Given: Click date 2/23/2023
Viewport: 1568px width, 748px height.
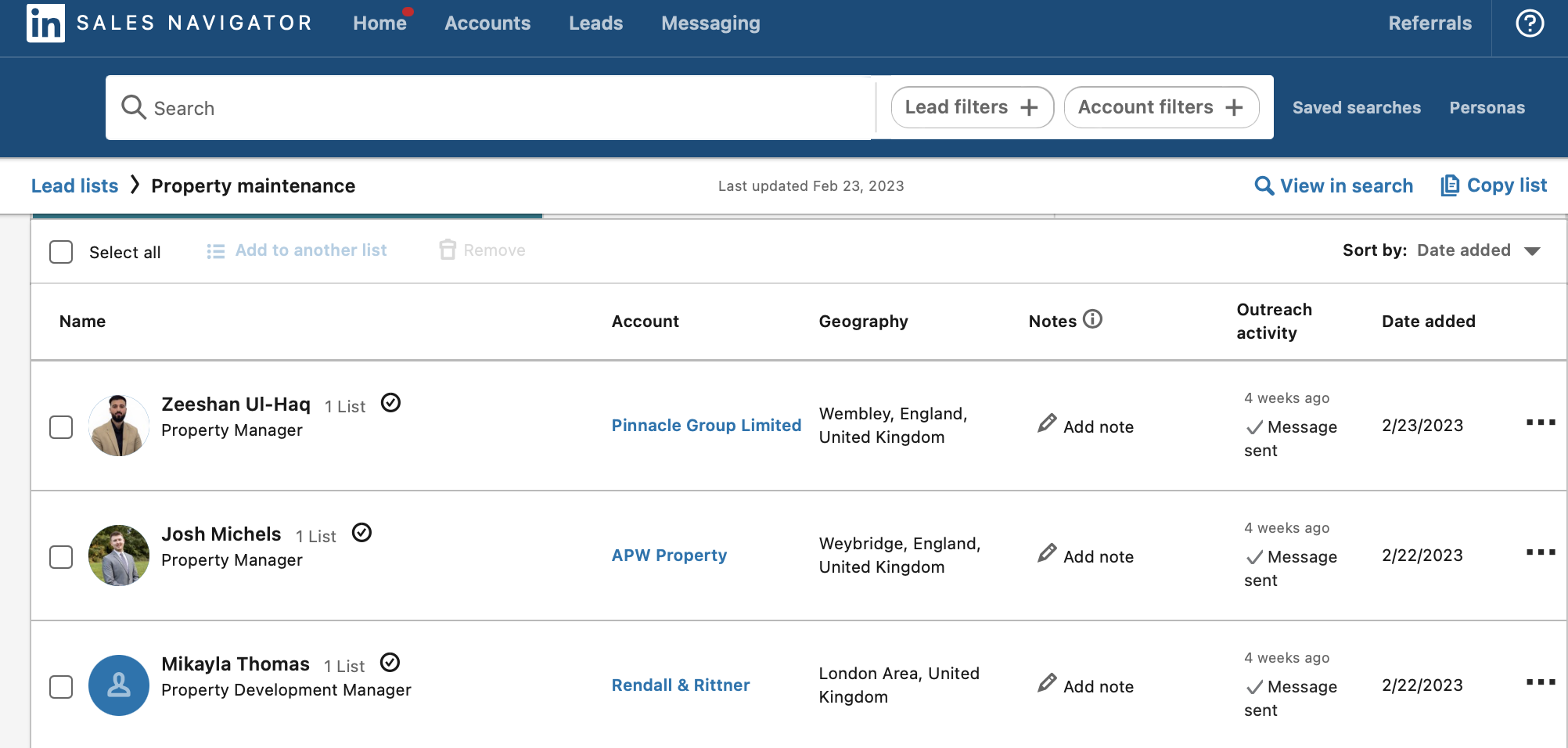Looking at the screenshot, I should click(x=1422, y=426).
